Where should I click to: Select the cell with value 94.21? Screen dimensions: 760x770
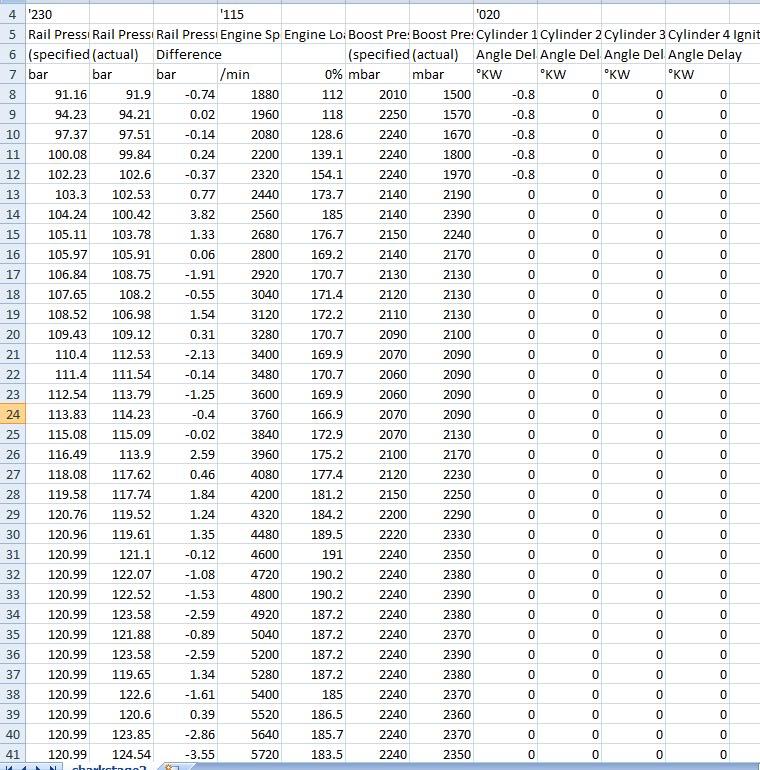tap(121, 114)
